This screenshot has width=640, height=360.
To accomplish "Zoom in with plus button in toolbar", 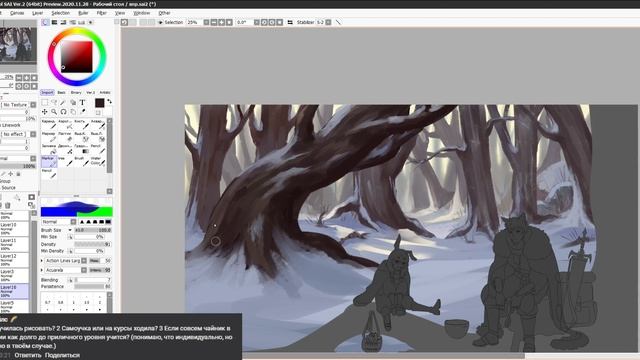I will pyautogui.click(x=221, y=22).
